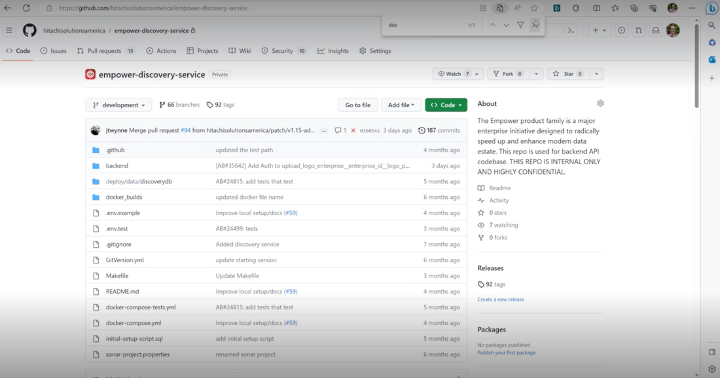This screenshot has height=378, width=720.
Task: Open the hitachisolutionsamerica organization link
Action: coord(74,31)
